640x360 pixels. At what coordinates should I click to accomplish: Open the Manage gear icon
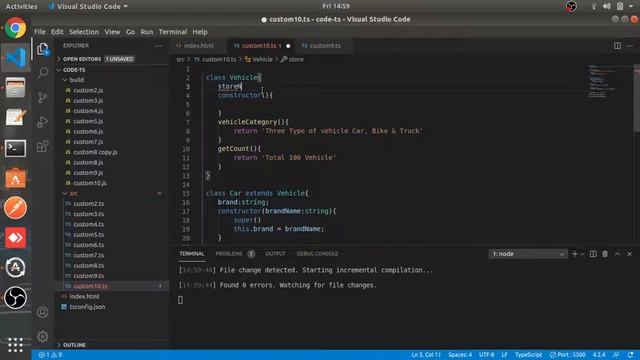[42, 337]
